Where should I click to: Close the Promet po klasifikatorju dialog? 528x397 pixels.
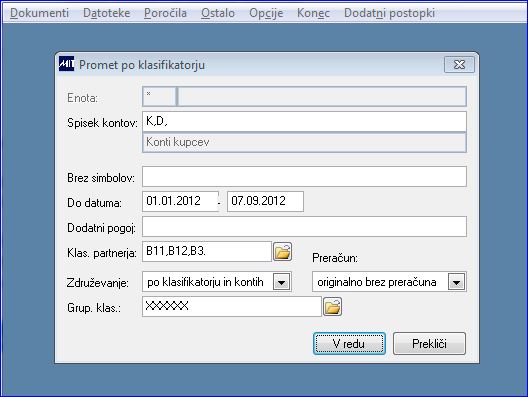pyautogui.click(x=459, y=64)
